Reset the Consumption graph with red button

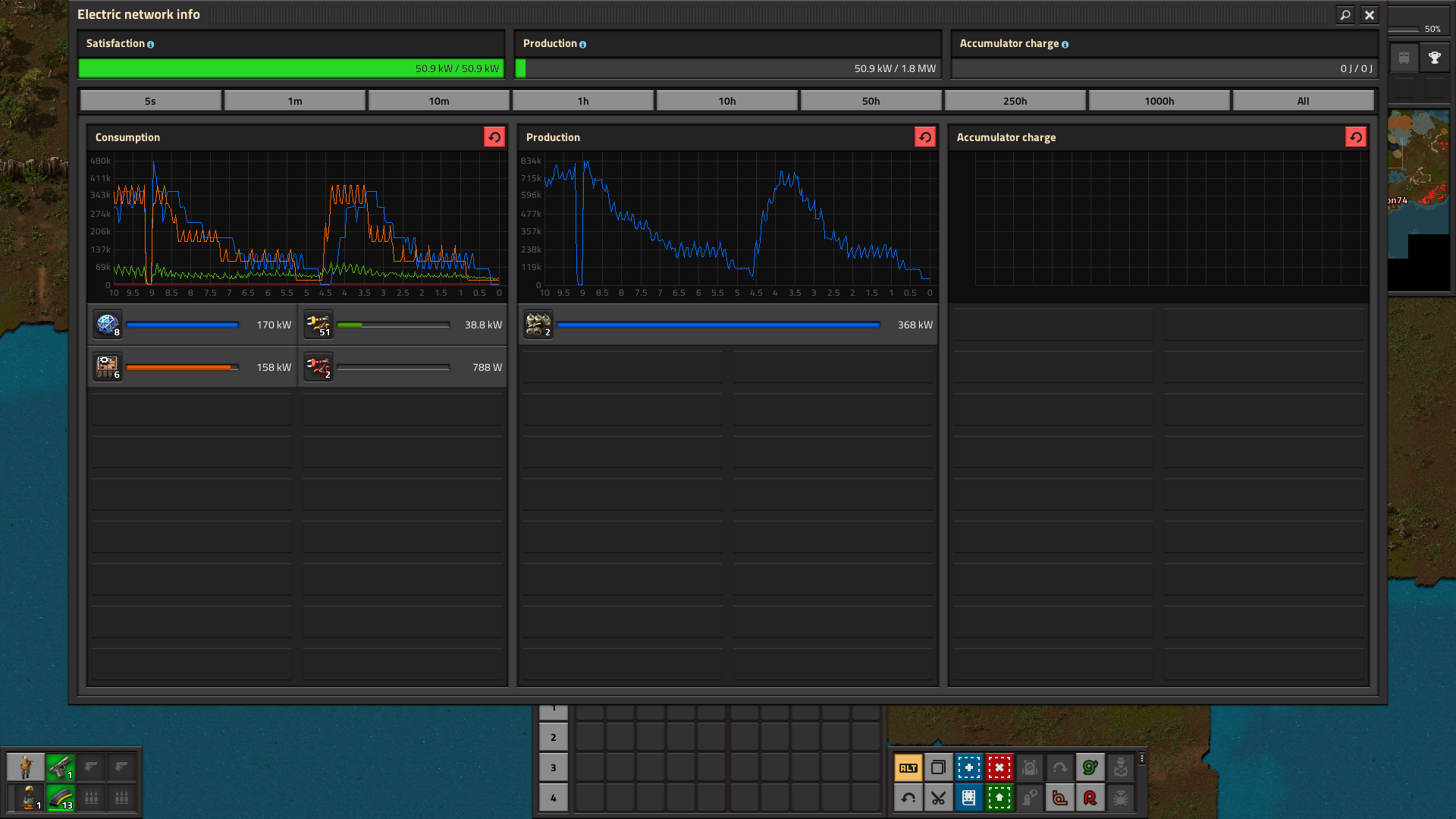pos(494,137)
